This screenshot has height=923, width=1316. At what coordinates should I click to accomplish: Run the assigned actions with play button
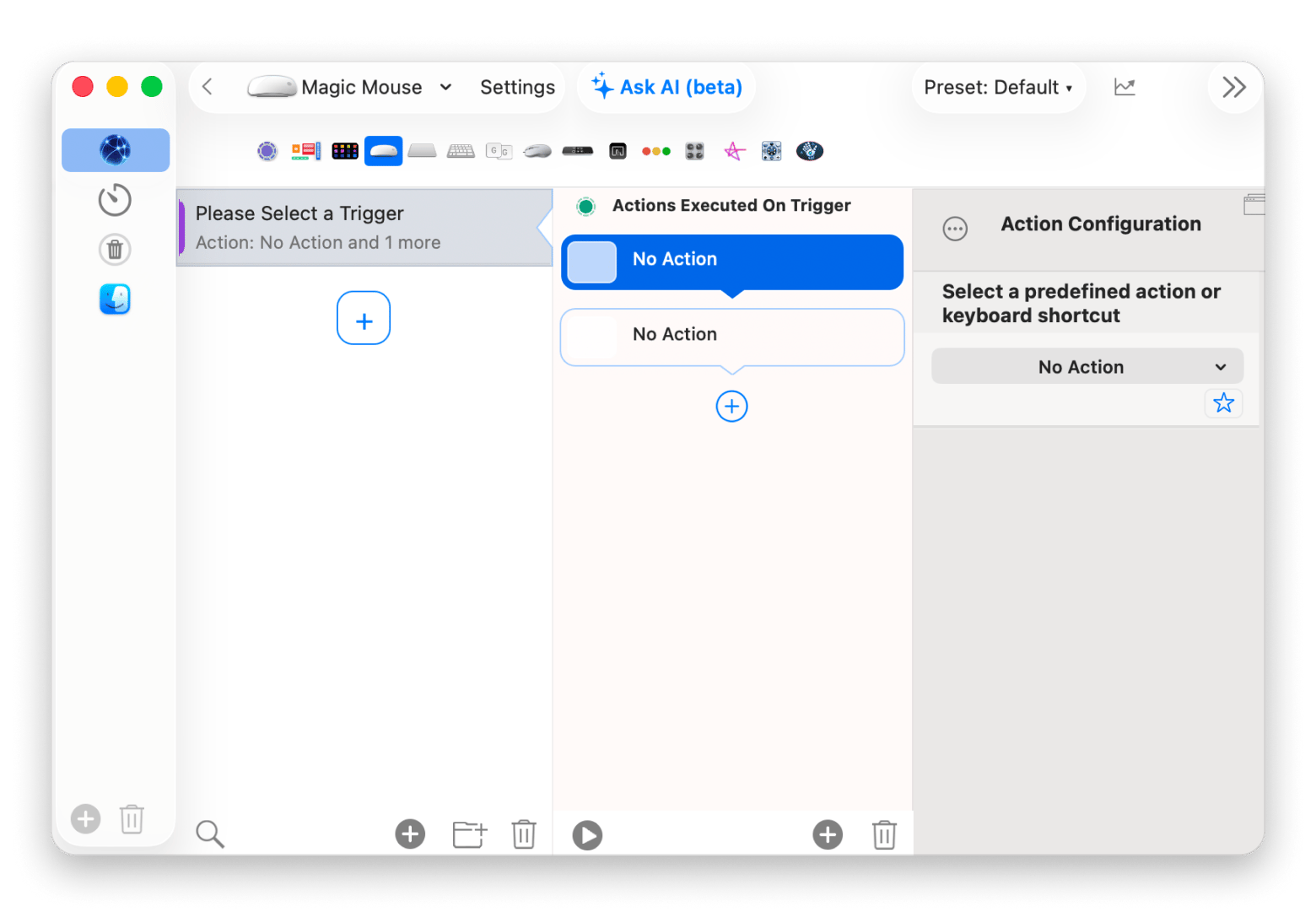[x=587, y=835]
